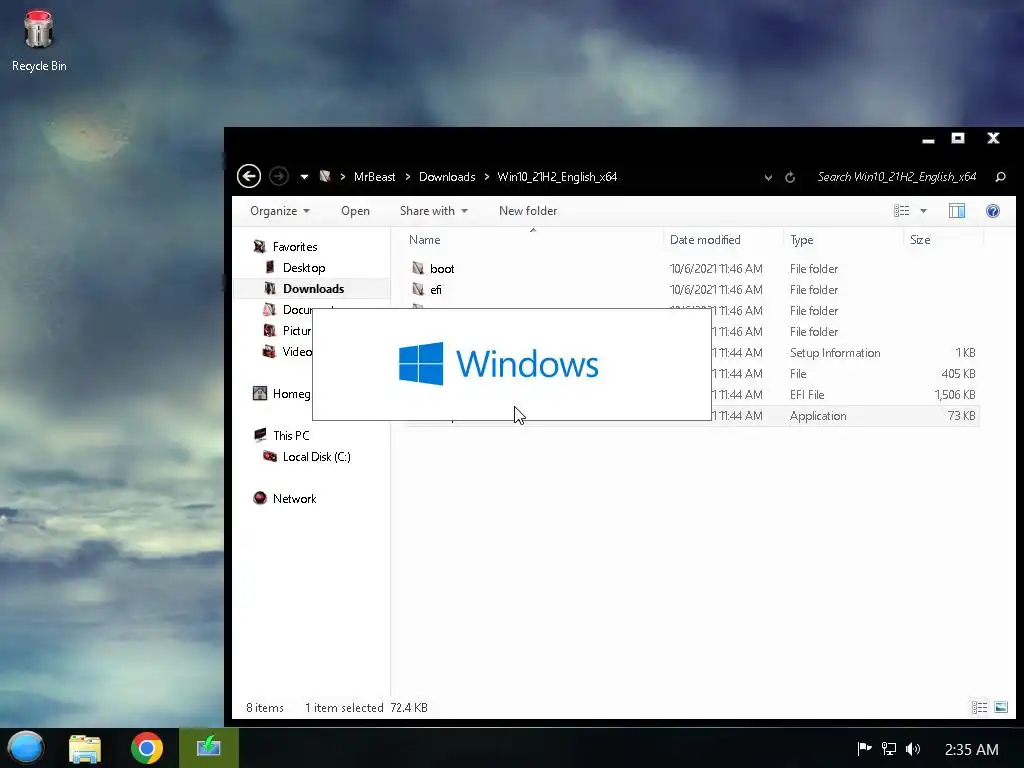Click the network tray icon
The height and width of the screenshot is (768, 1024).
pos(889,748)
